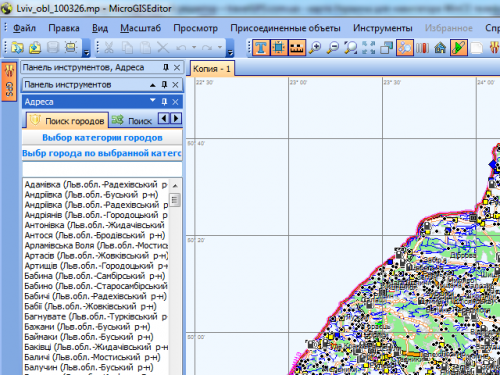Close the Панель инструментов sub-panel
The height and width of the screenshot is (375, 500).
(175, 85)
